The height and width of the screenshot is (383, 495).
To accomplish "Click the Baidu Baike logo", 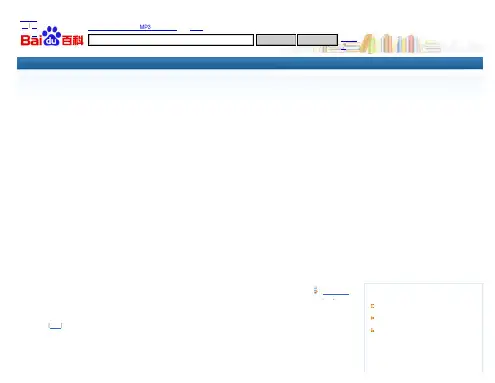I will (52, 36).
